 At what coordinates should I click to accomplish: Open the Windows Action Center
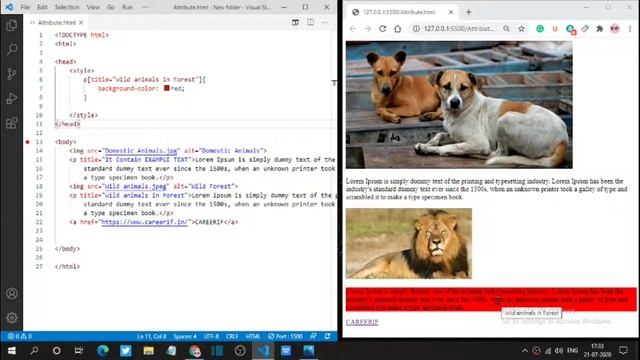click(x=623, y=350)
